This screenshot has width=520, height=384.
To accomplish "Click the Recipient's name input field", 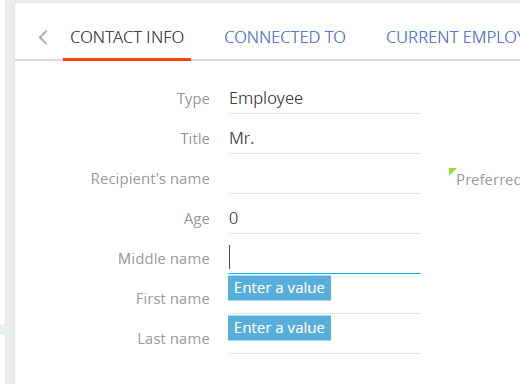I will [x=324, y=179].
